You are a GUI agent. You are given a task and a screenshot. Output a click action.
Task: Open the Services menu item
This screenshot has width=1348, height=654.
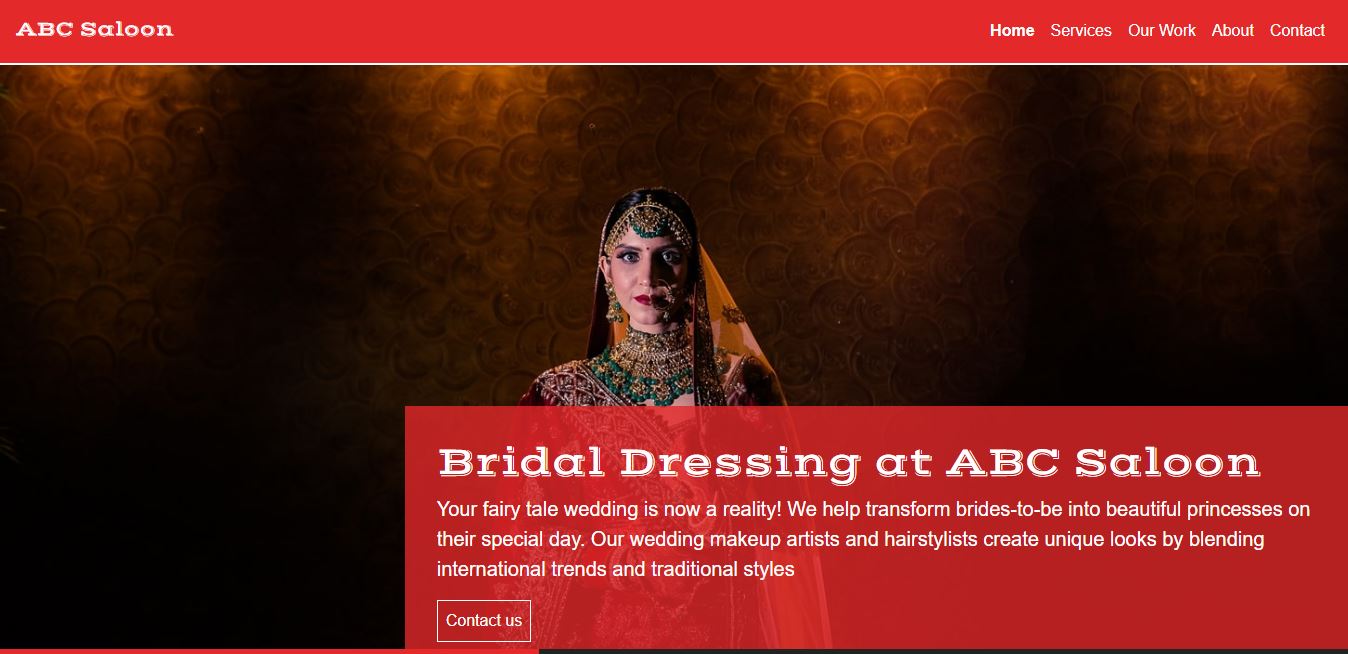pyautogui.click(x=1081, y=30)
